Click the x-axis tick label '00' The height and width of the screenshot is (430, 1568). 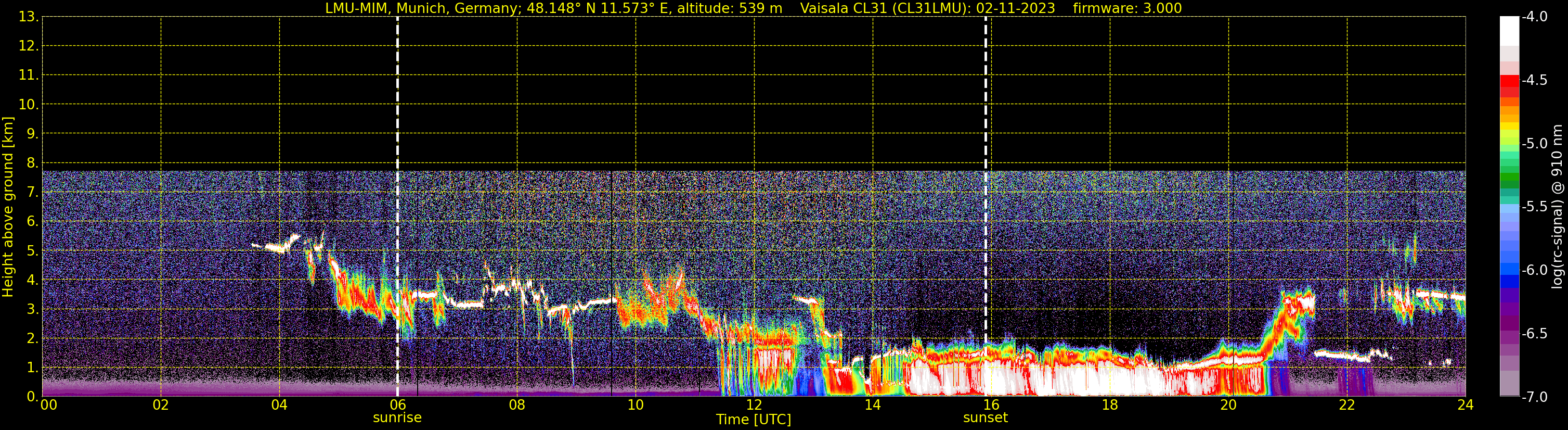click(x=49, y=405)
